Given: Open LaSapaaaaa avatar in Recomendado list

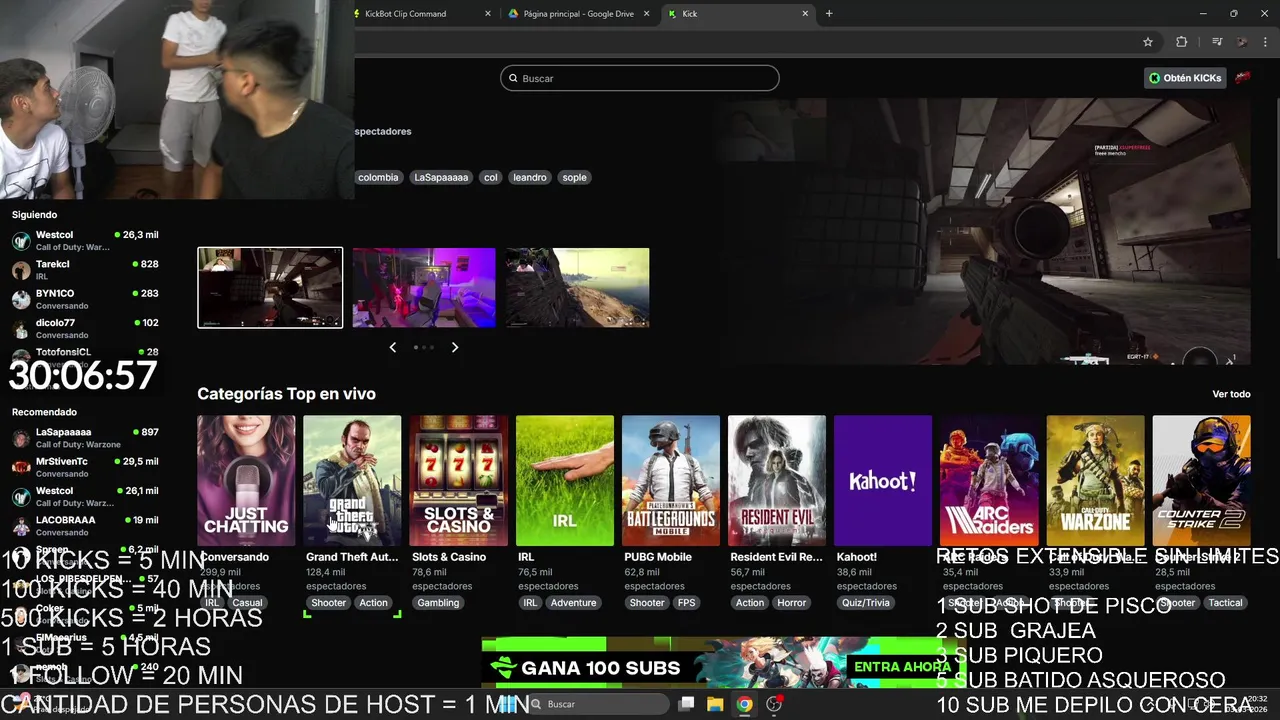Looking at the screenshot, I should (x=21, y=438).
